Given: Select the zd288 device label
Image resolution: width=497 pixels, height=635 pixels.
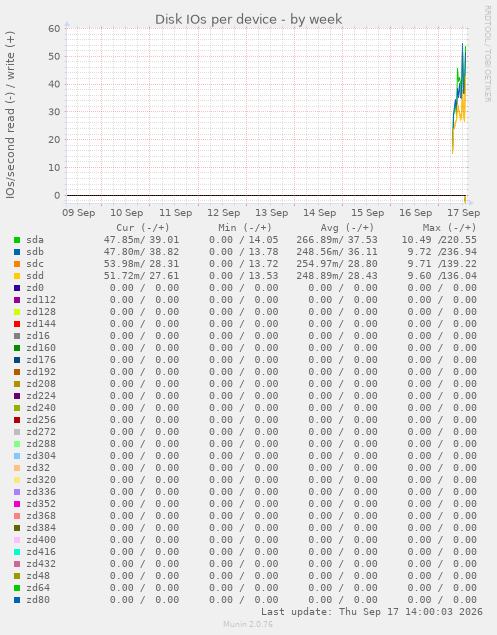Looking at the screenshot, I should [41, 444].
